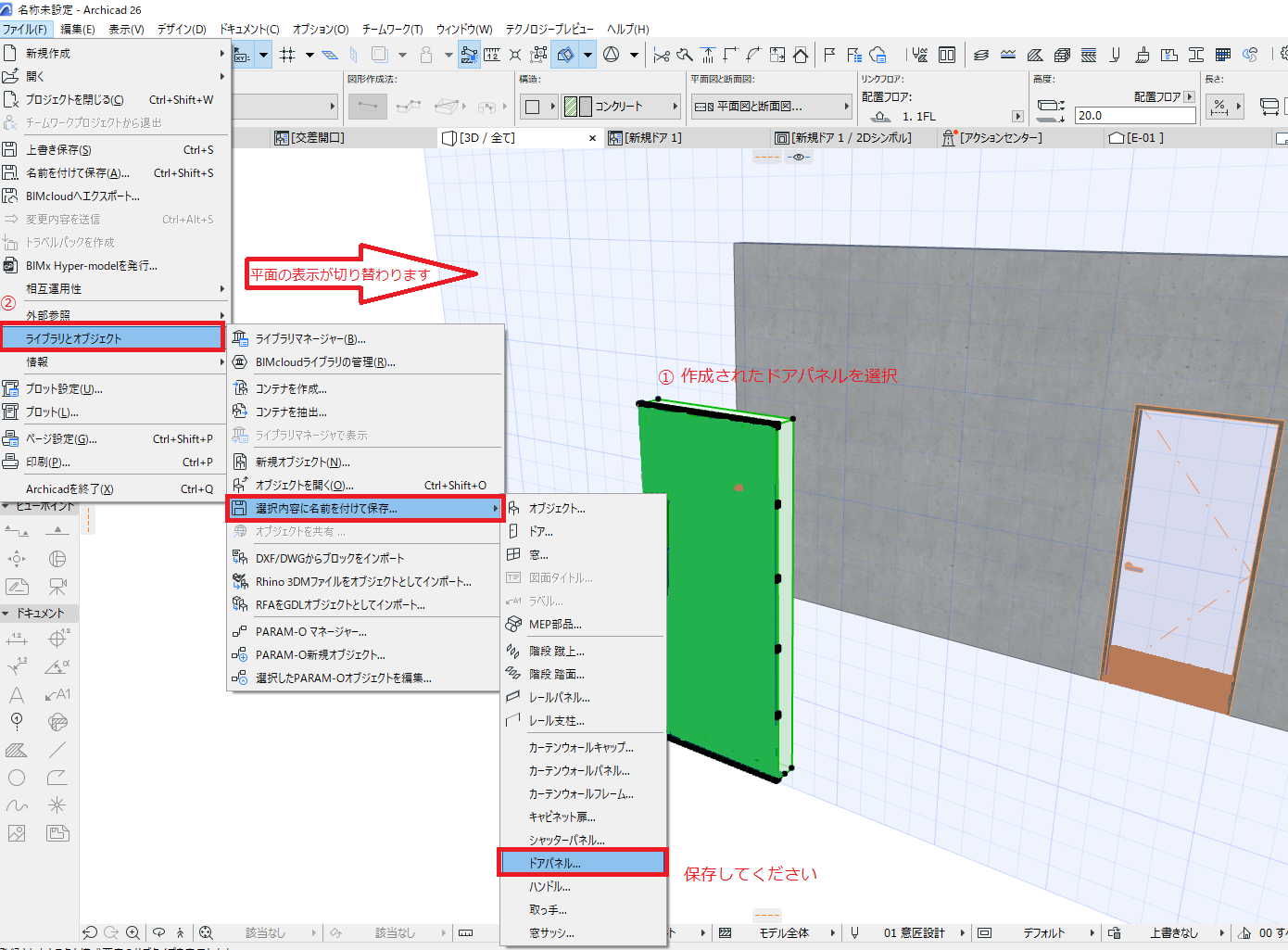This screenshot has height=950, width=1288.
Task: Toggle the suspend groups icon
Action: pos(539,55)
